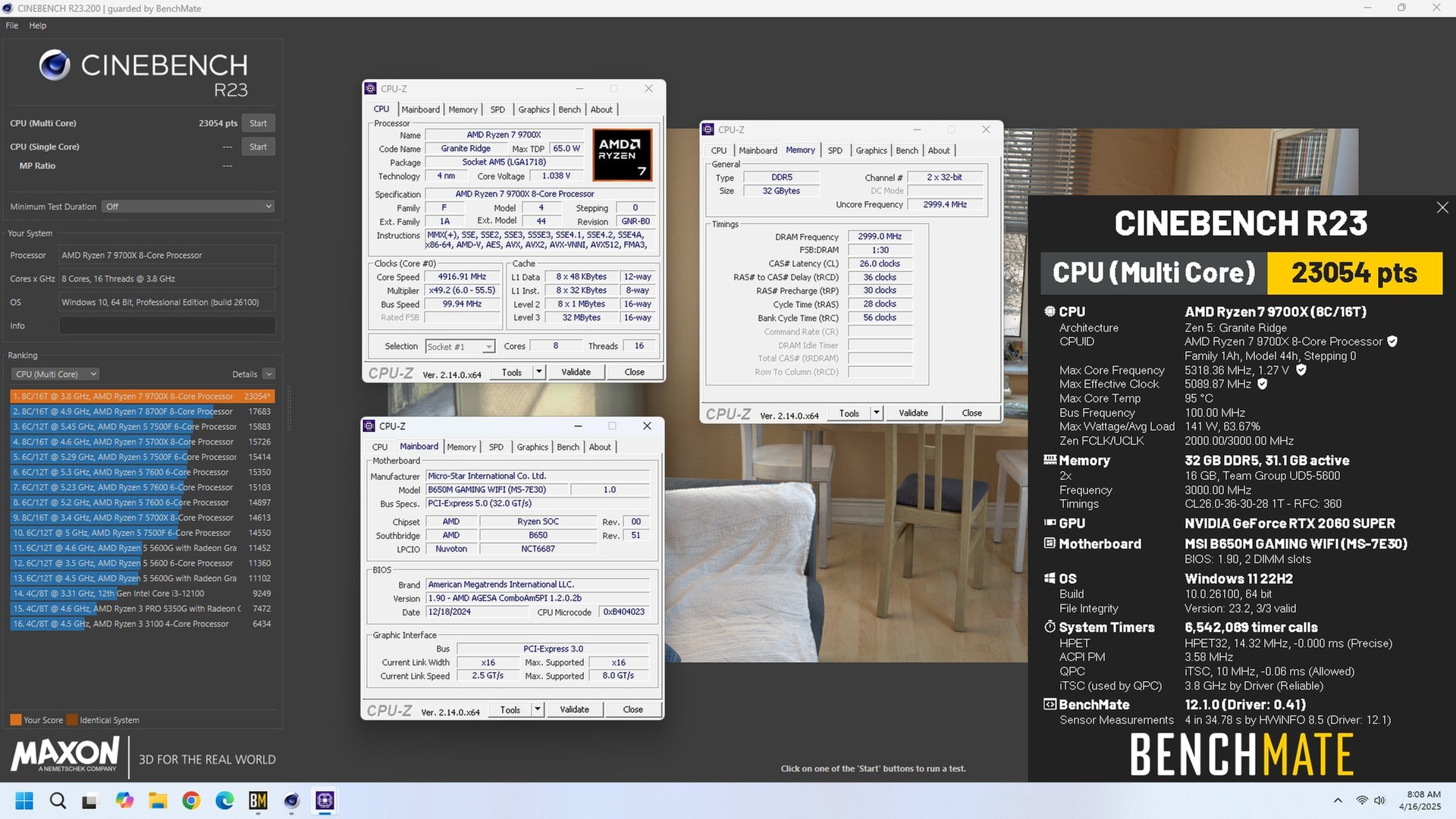Click the AMD Ryzen 7 logo in CPU-Z

pos(622,155)
